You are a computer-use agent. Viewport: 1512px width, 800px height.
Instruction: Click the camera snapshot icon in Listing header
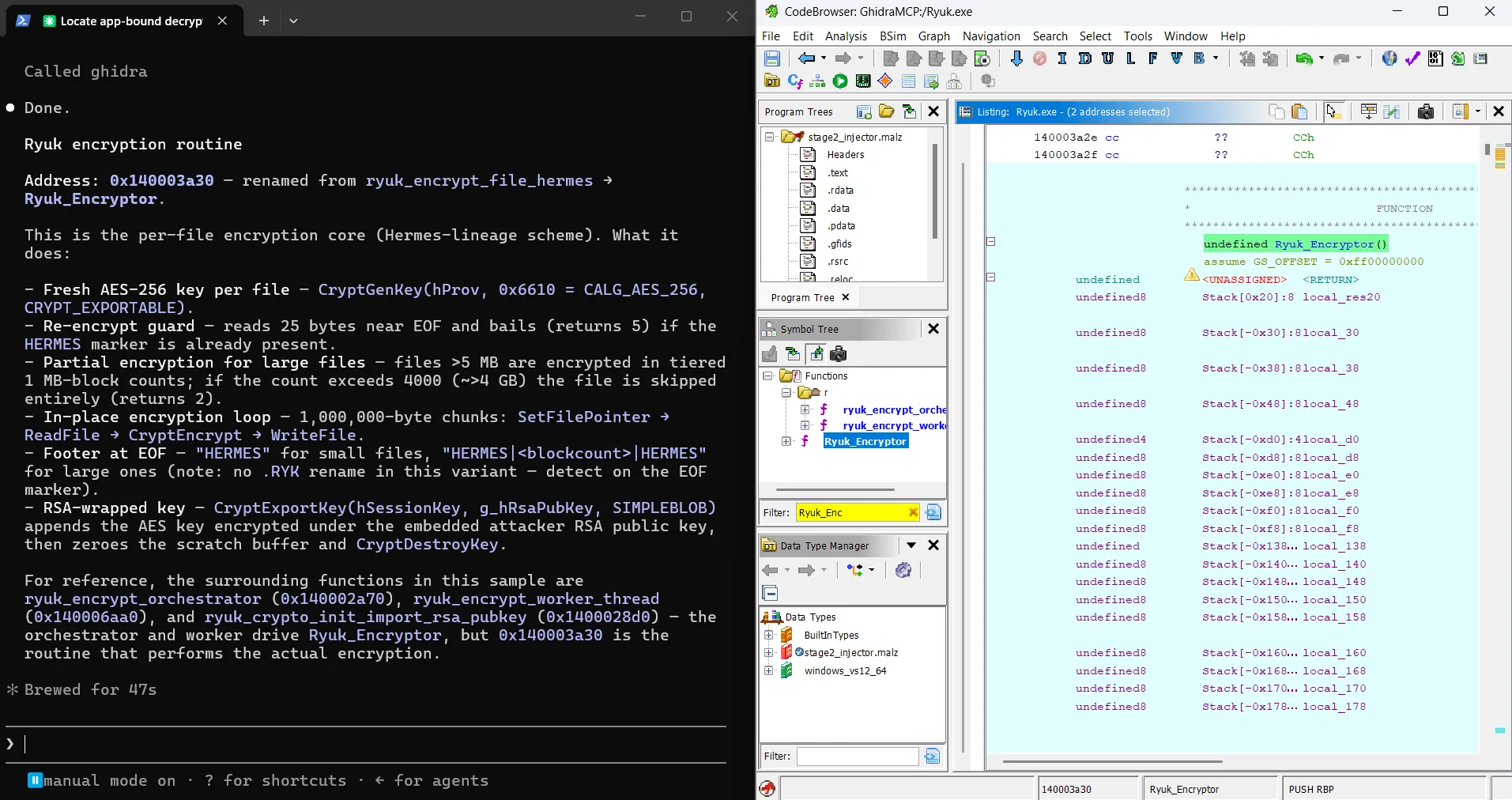(x=1426, y=111)
